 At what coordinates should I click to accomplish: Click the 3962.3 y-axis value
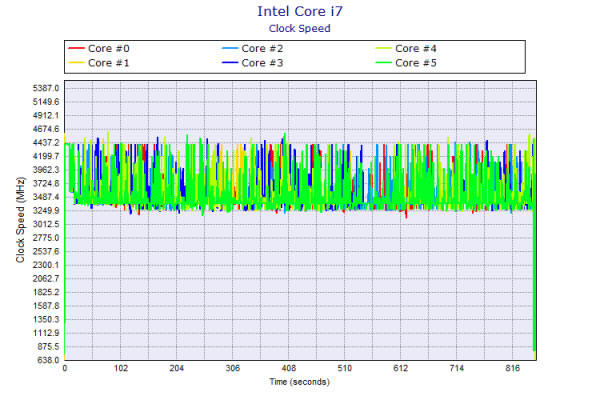[46, 170]
